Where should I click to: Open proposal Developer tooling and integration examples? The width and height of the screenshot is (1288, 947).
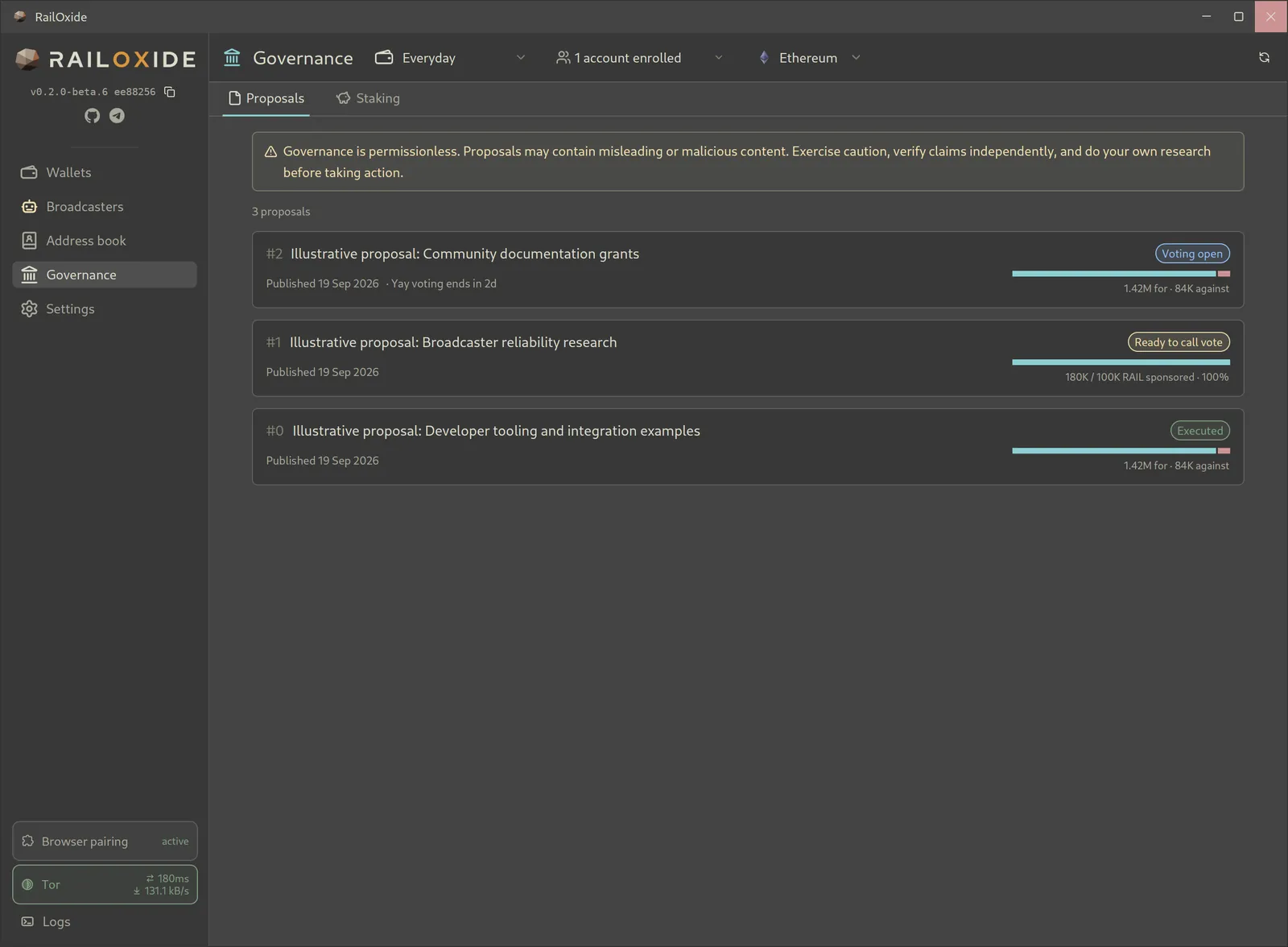(x=748, y=447)
